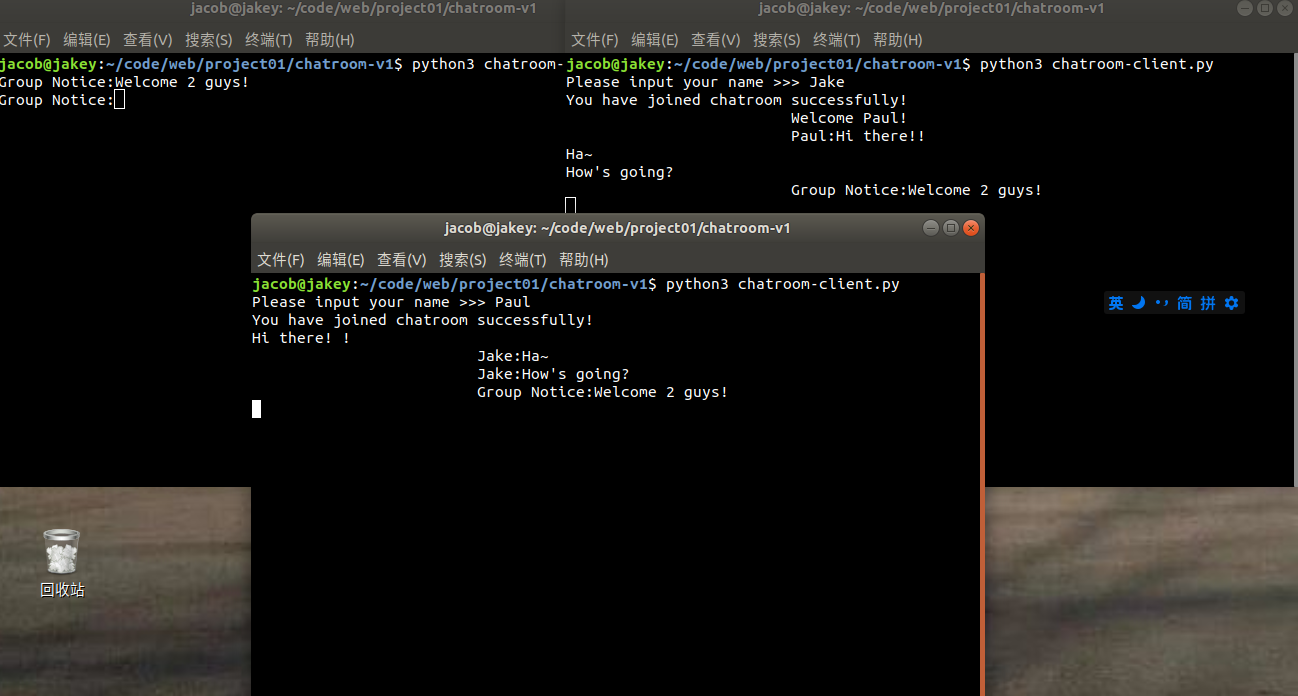Viewport: 1298px width, 696px height.
Task: Open 帮助(H) menu in the Paul terminal window
Action: [x=584, y=260]
